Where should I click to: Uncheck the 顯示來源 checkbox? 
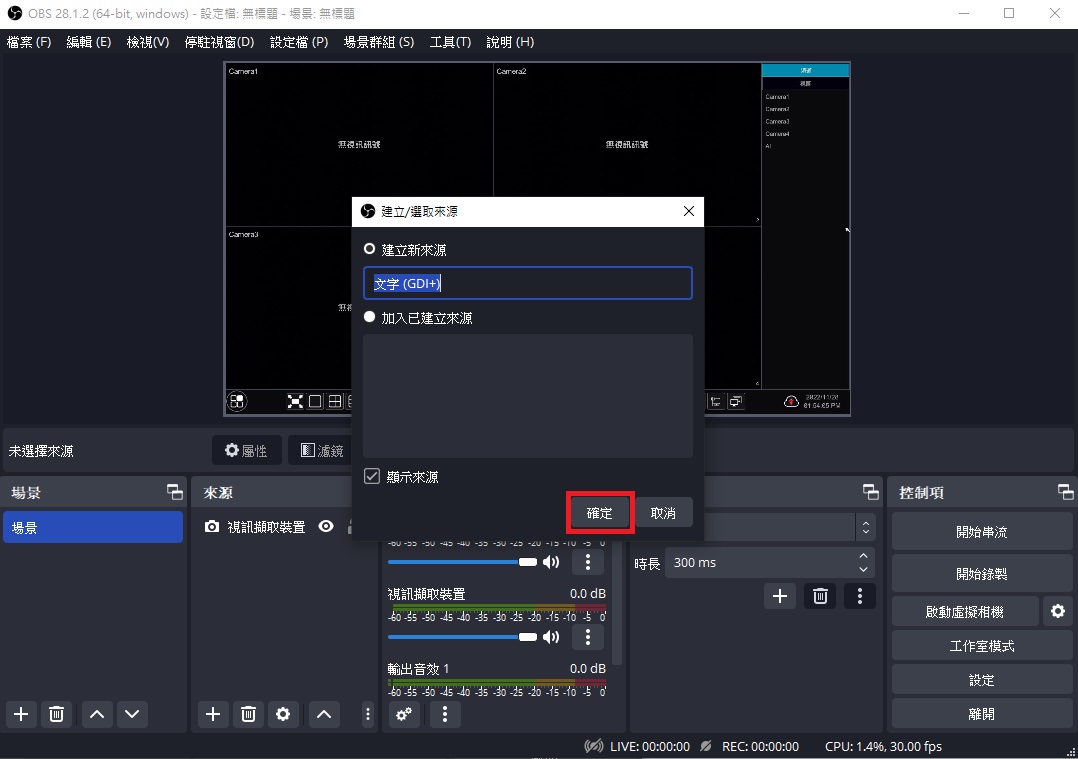pyautogui.click(x=372, y=476)
